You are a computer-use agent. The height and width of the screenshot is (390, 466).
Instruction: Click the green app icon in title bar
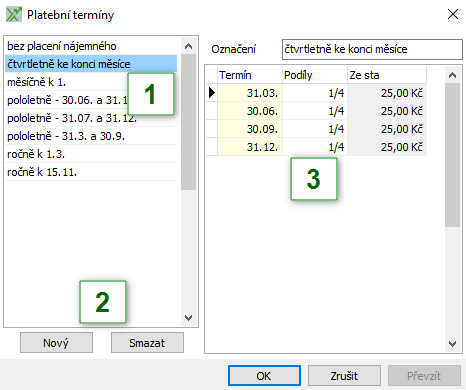pos(14,15)
